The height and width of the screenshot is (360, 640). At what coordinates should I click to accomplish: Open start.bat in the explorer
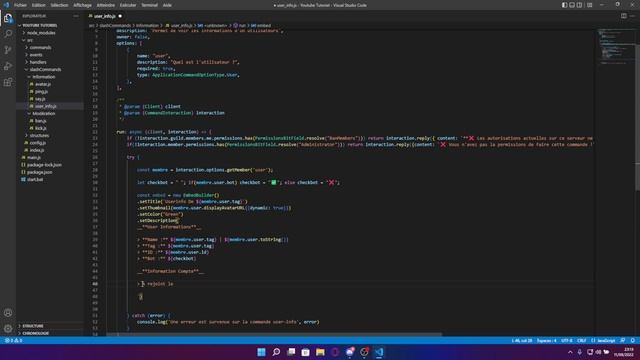pyautogui.click(x=49, y=180)
